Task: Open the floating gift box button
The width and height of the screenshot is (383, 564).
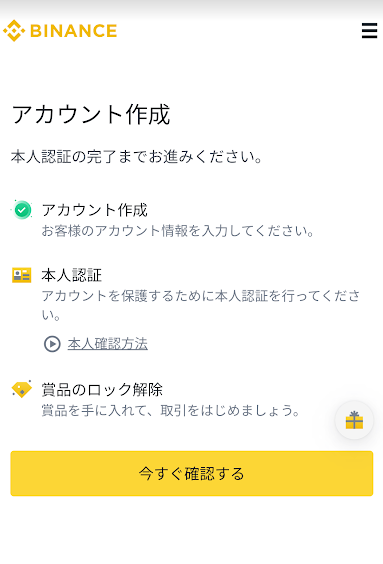Action: pyautogui.click(x=354, y=420)
